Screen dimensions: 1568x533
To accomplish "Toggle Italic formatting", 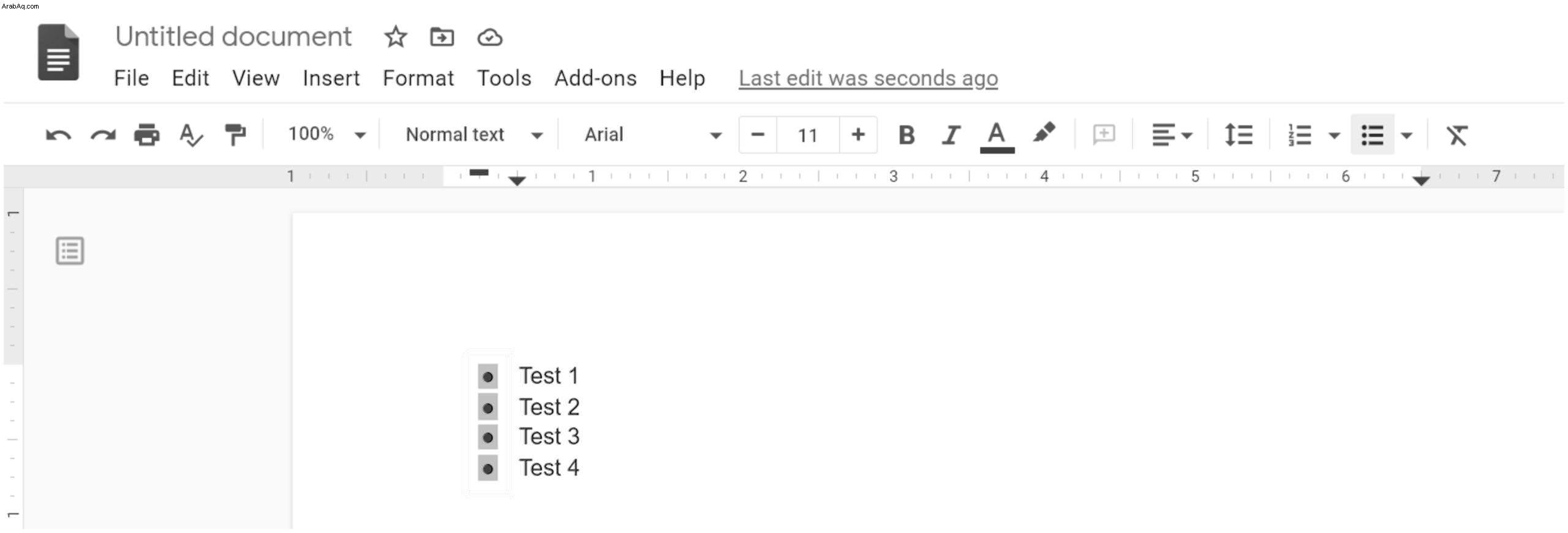I will (951, 135).
